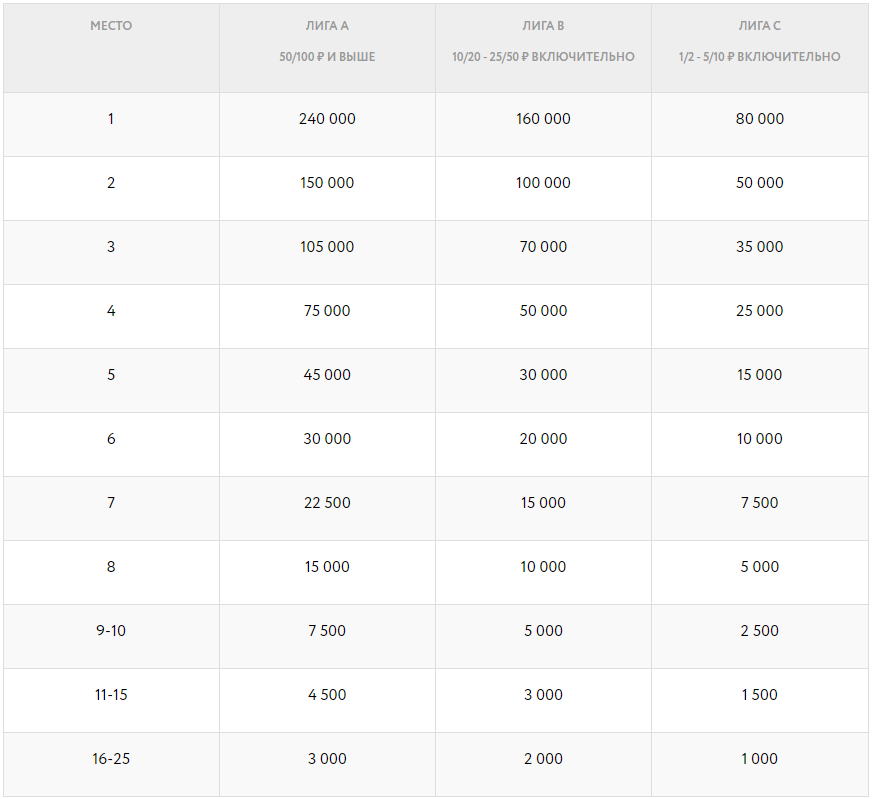Select the 240 000 first-place prize cell
The width and height of the screenshot is (875, 799).
coord(327,119)
